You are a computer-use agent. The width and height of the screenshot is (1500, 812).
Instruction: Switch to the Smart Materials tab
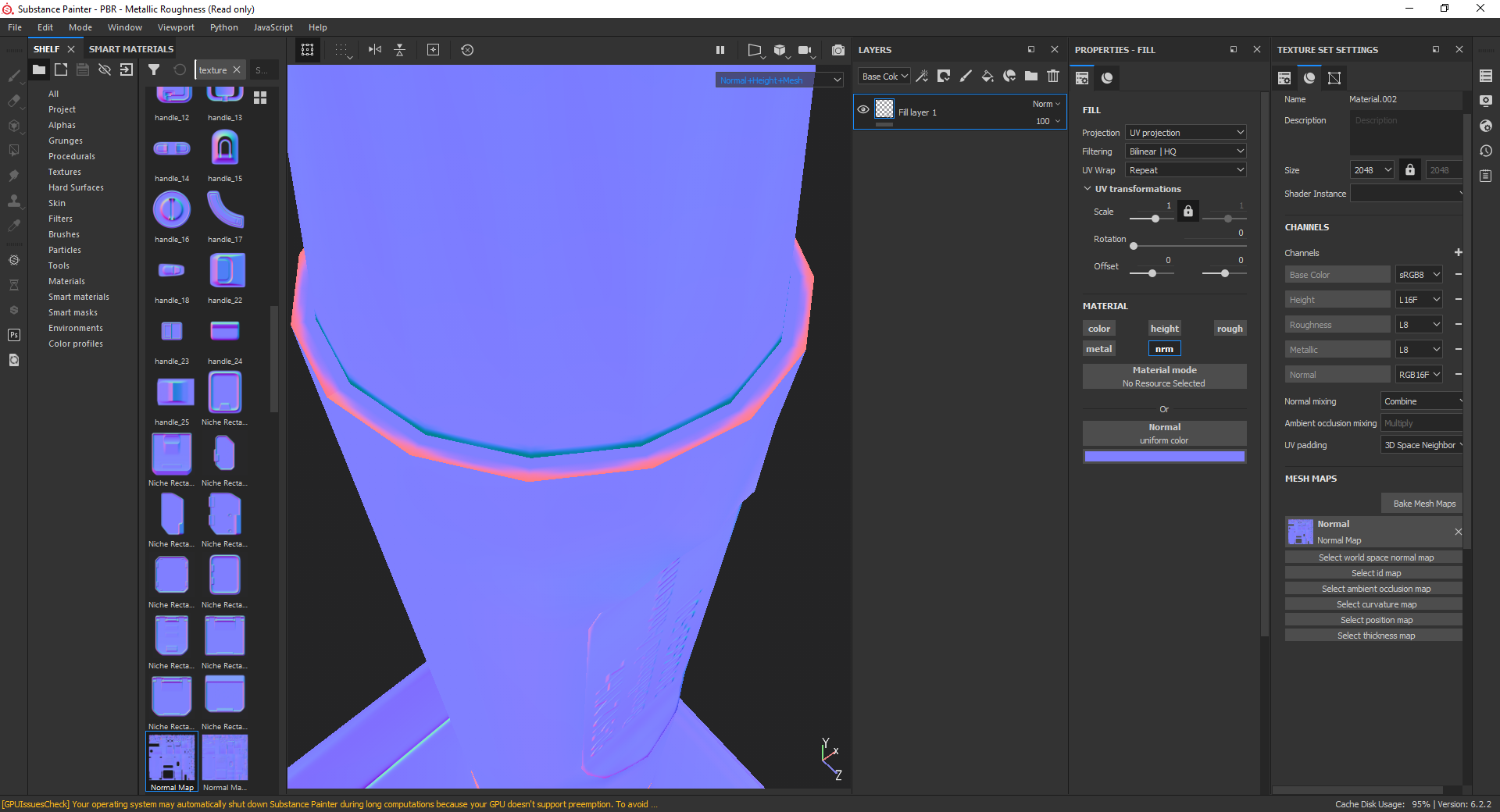131,49
